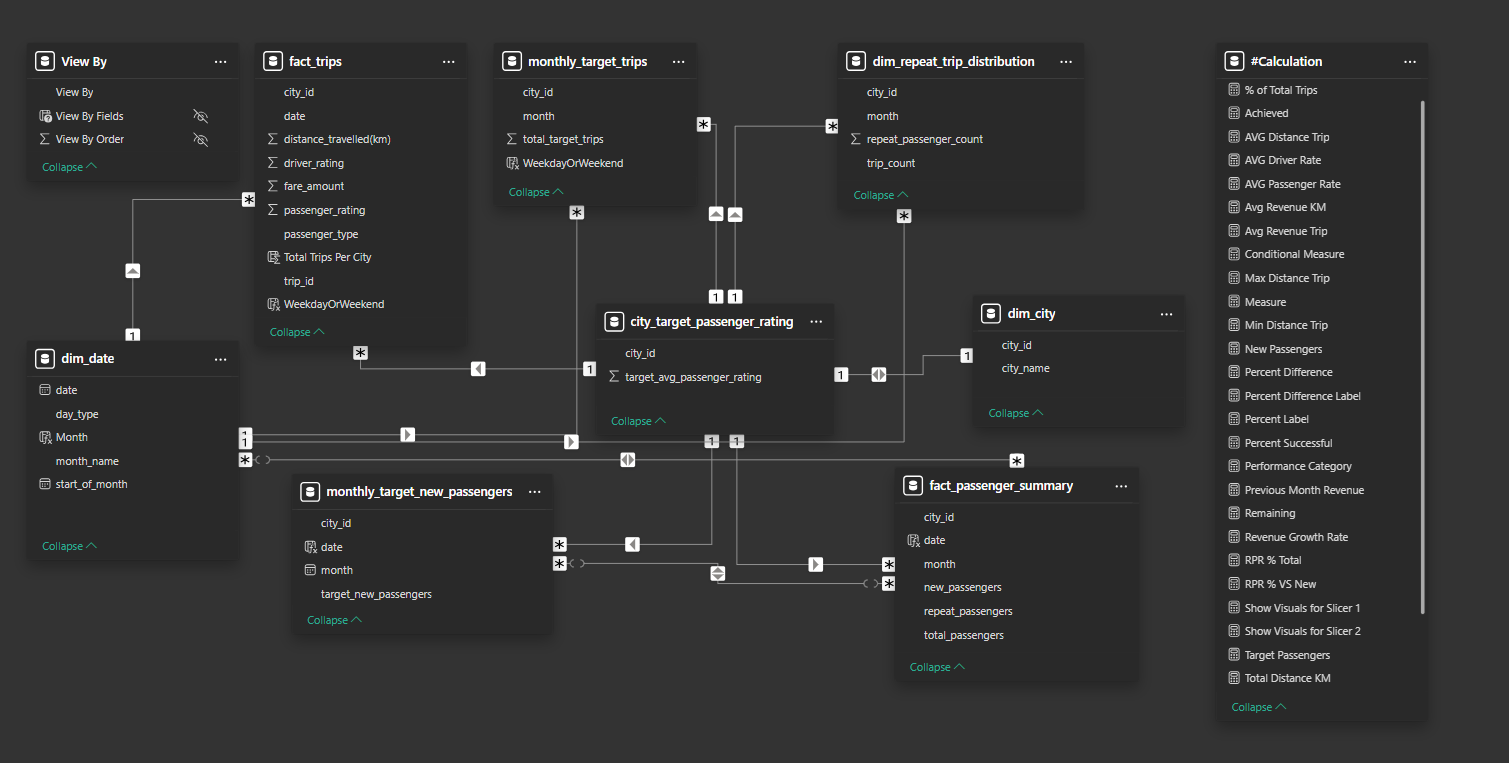Click the dim_city table database icon
1509x763 pixels.
[991, 313]
